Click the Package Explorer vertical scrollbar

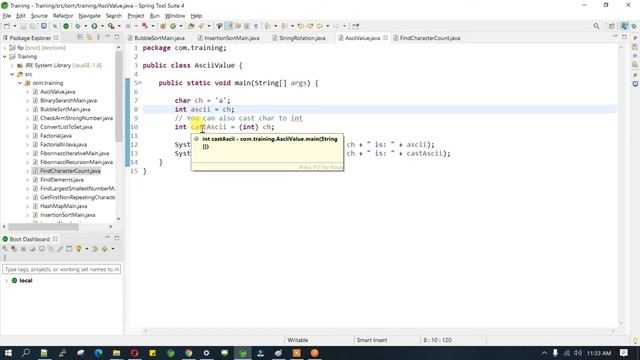119,96
